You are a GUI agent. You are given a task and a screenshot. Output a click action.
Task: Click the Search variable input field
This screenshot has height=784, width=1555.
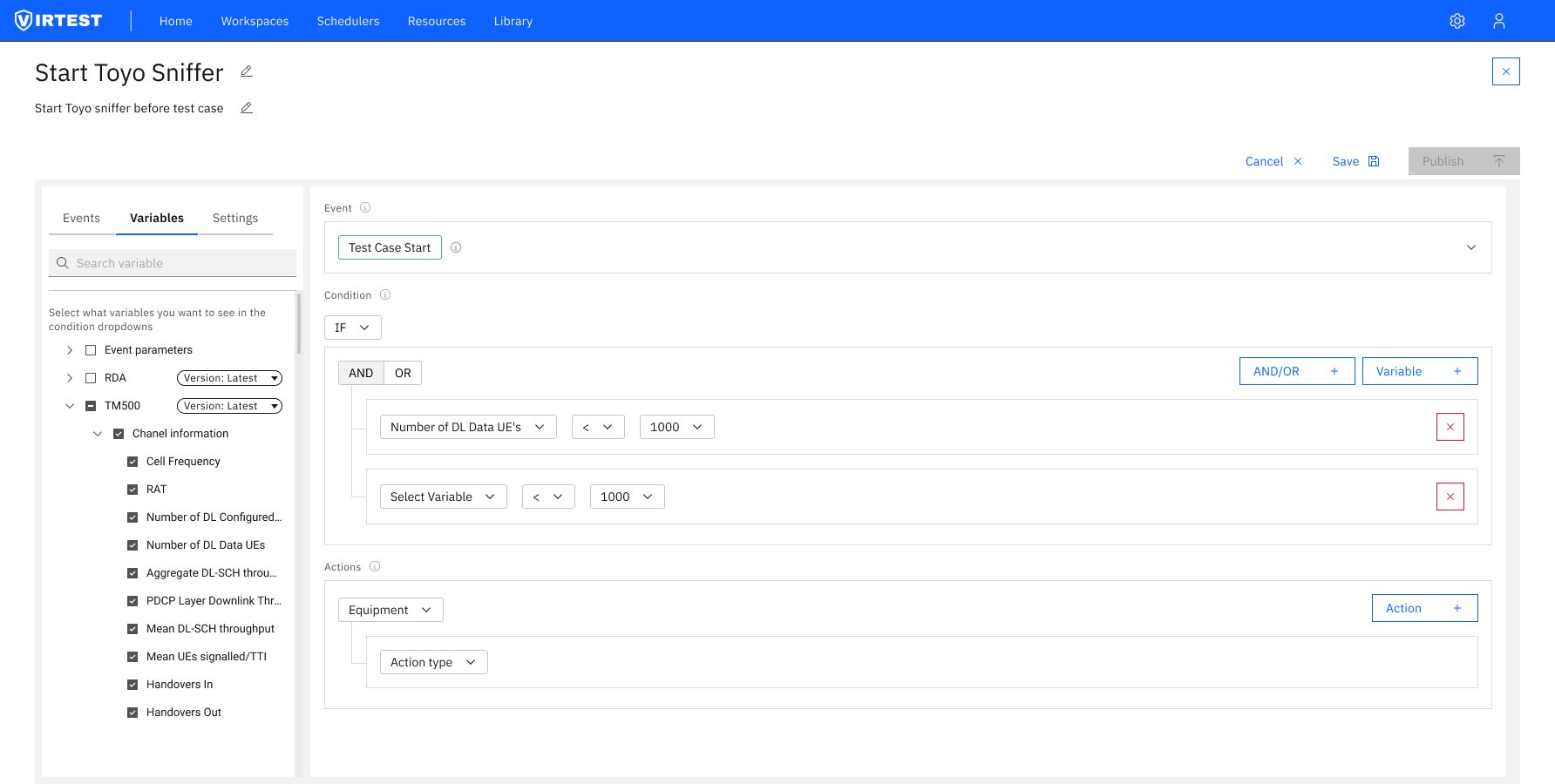click(x=172, y=262)
